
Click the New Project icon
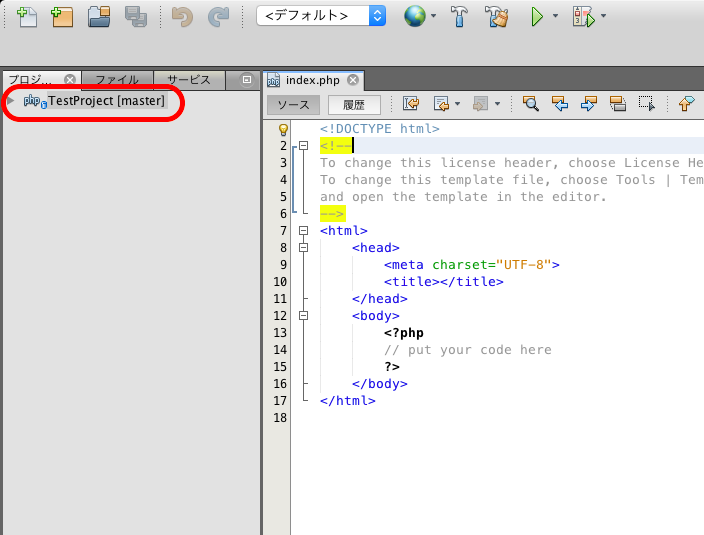coord(62,17)
